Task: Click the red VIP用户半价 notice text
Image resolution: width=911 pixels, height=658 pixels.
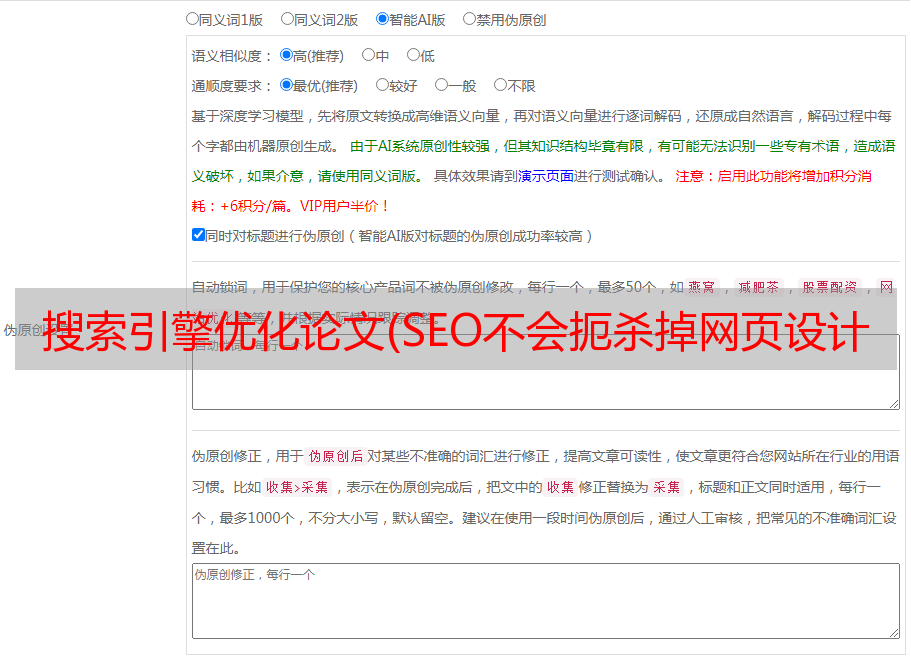Action: pos(345,206)
